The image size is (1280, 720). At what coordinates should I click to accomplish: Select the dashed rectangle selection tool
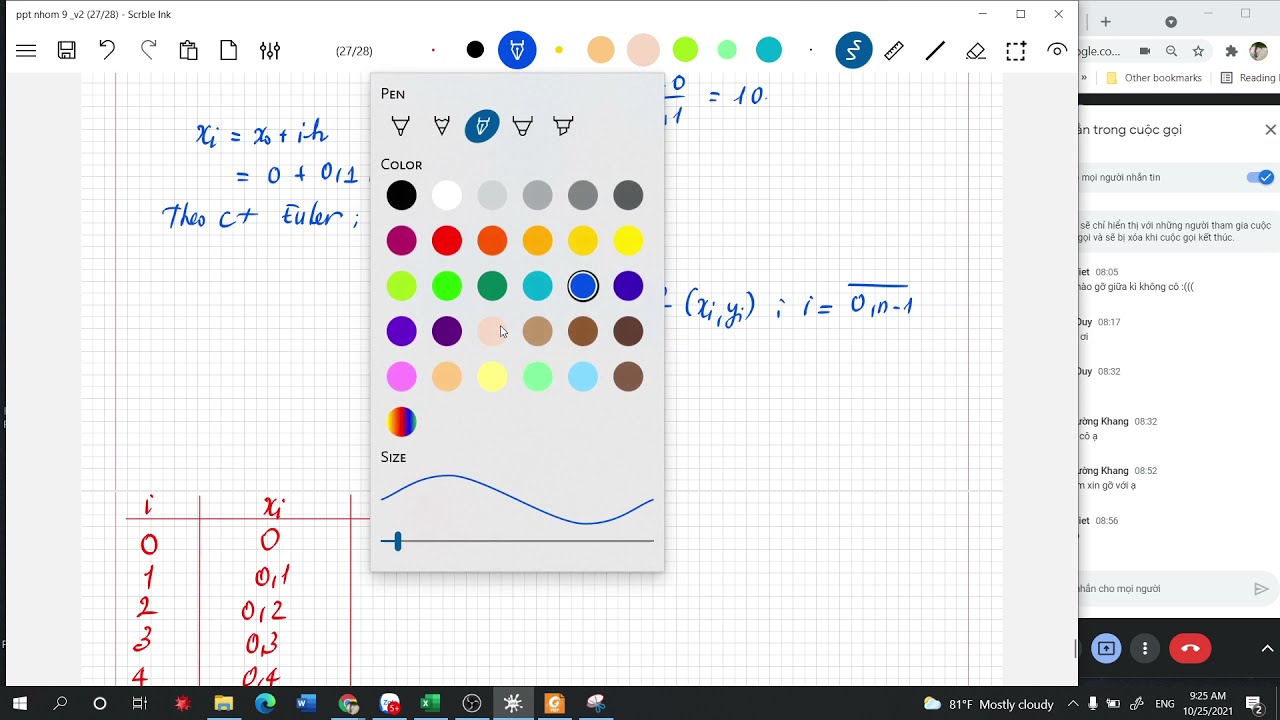tap(1016, 50)
